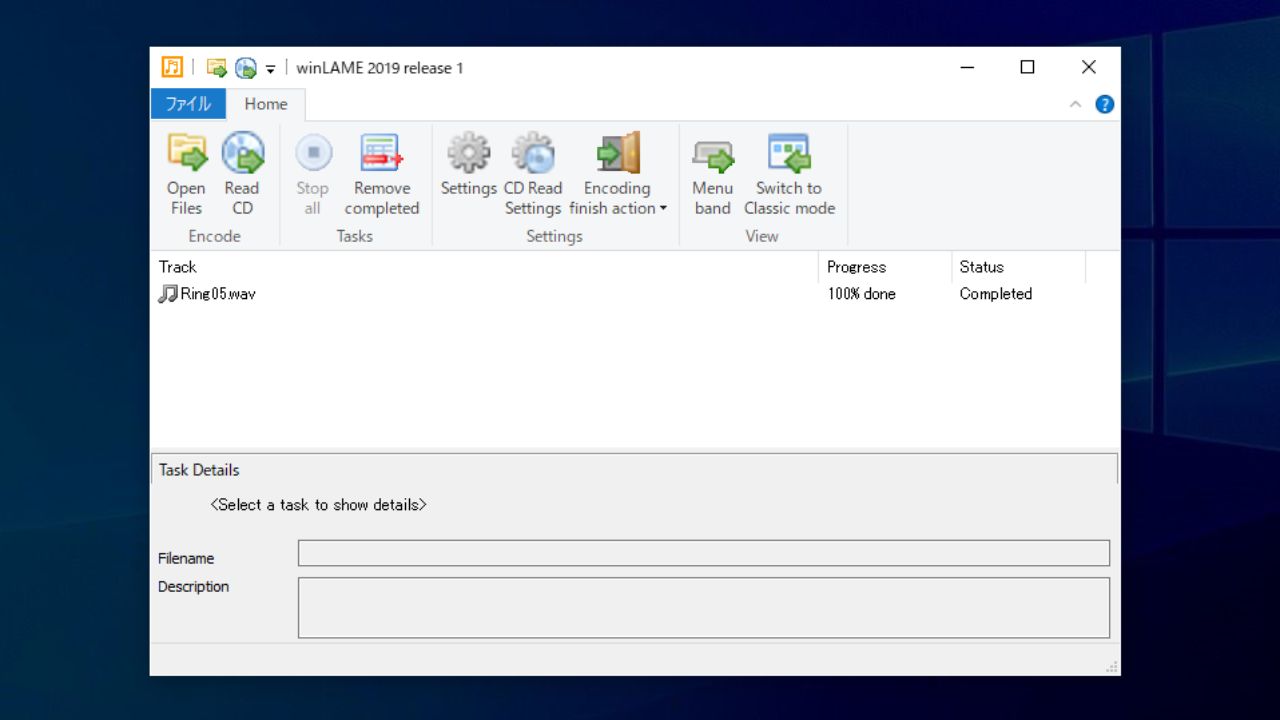The height and width of the screenshot is (720, 1280).
Task: Click the window resize grip in status bar
Action: coord(1112,667)
